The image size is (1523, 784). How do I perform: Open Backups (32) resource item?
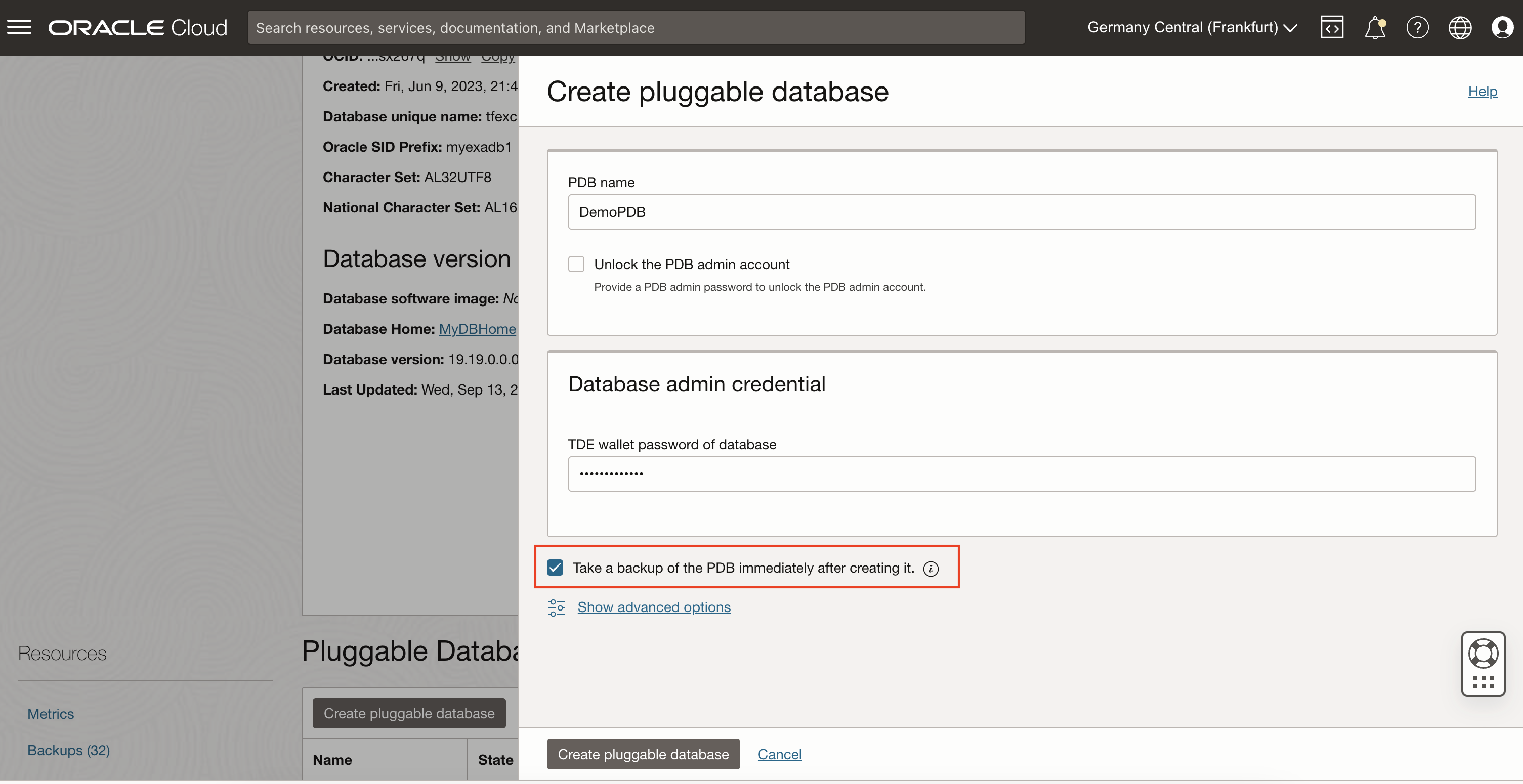(68, 750)
